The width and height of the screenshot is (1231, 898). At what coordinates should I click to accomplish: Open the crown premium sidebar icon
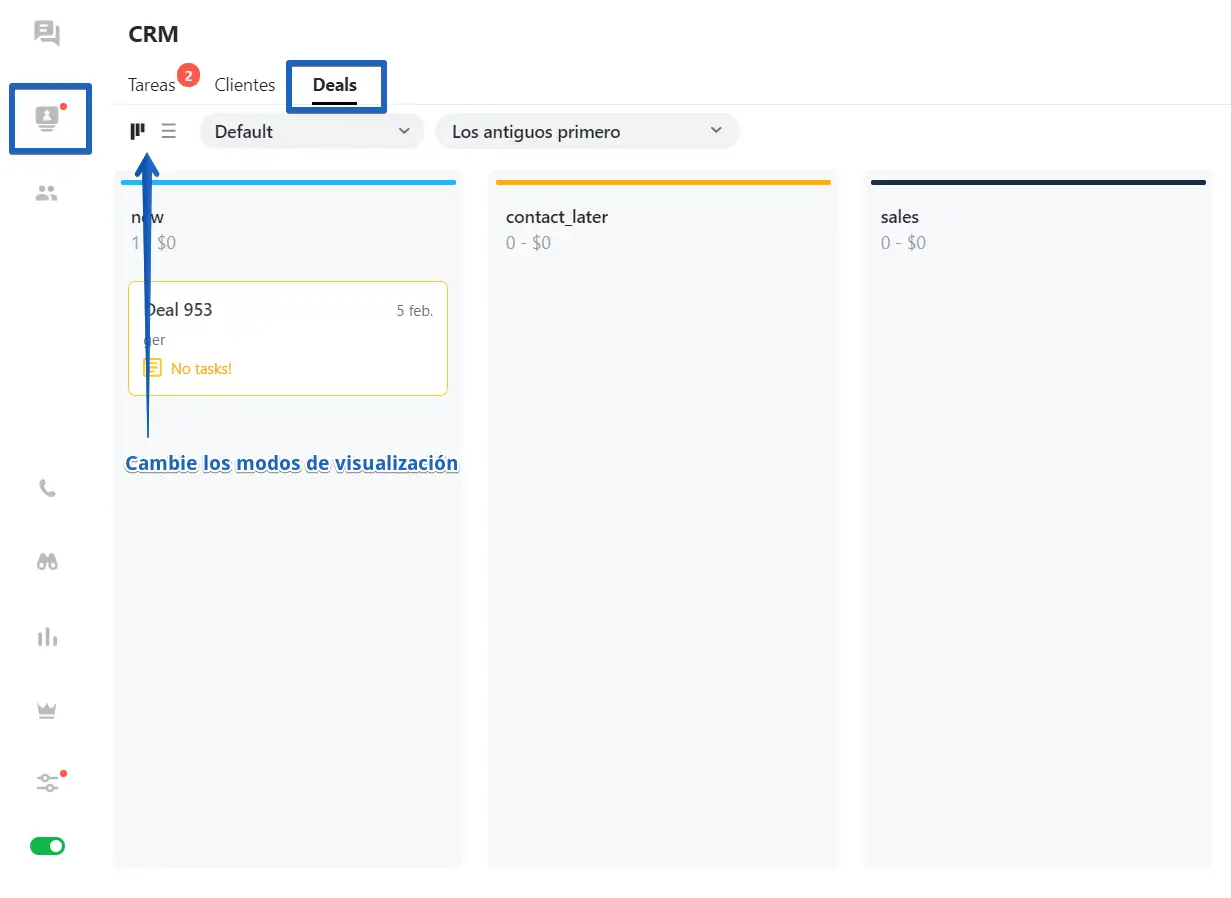pyautogui.click(x=47, y=711)
